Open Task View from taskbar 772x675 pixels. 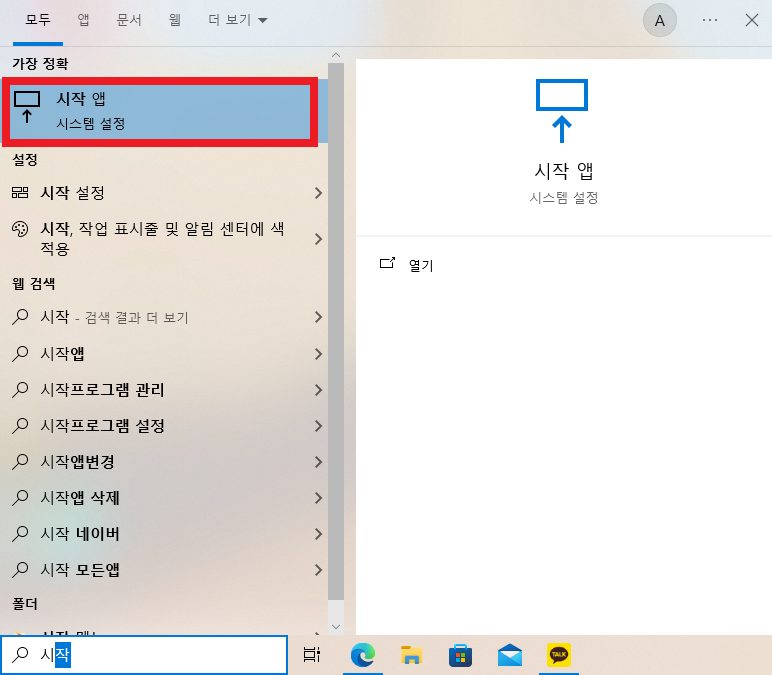point(312,654)
